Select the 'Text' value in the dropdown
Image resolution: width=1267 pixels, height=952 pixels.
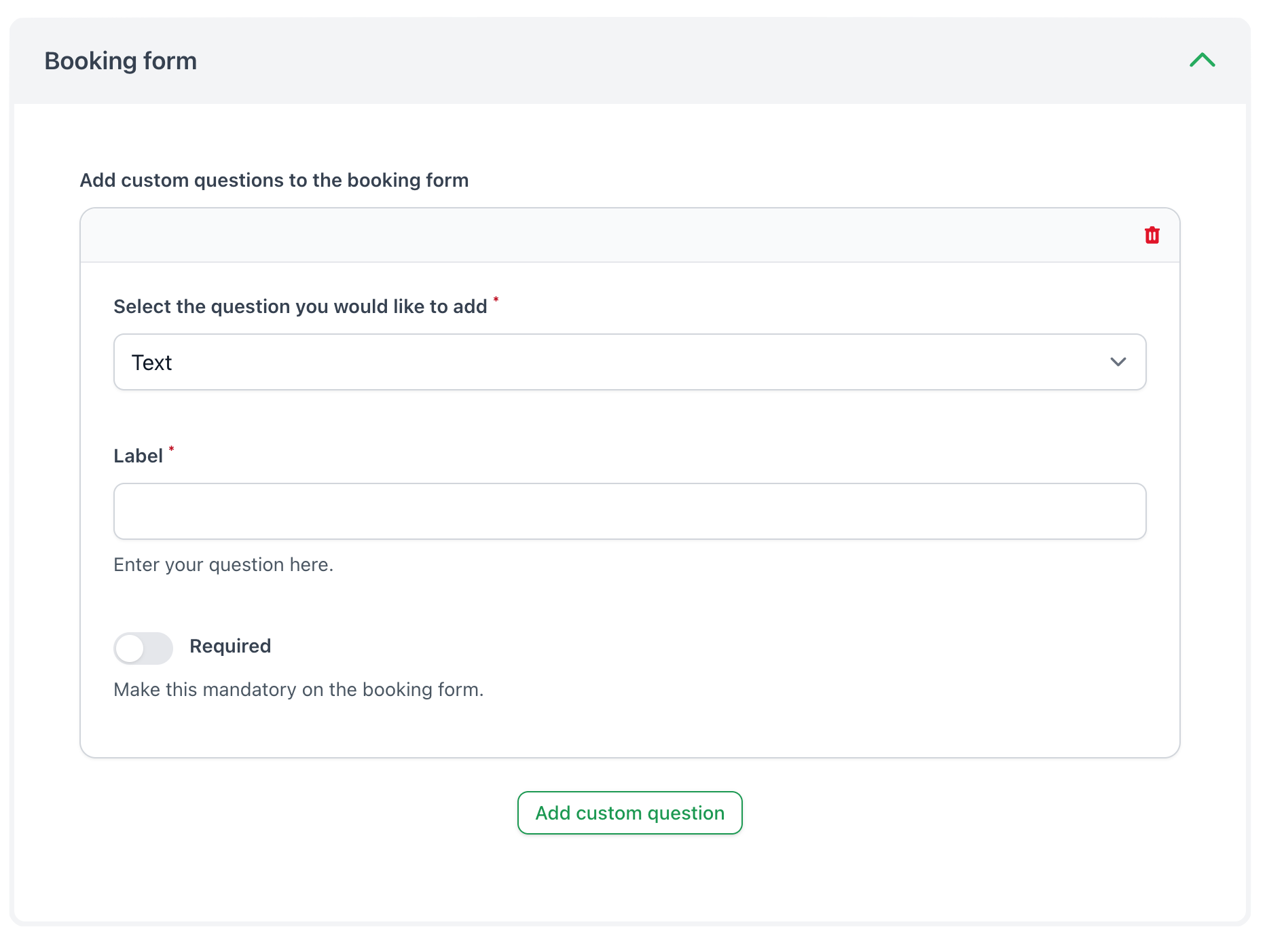point(152,363)
